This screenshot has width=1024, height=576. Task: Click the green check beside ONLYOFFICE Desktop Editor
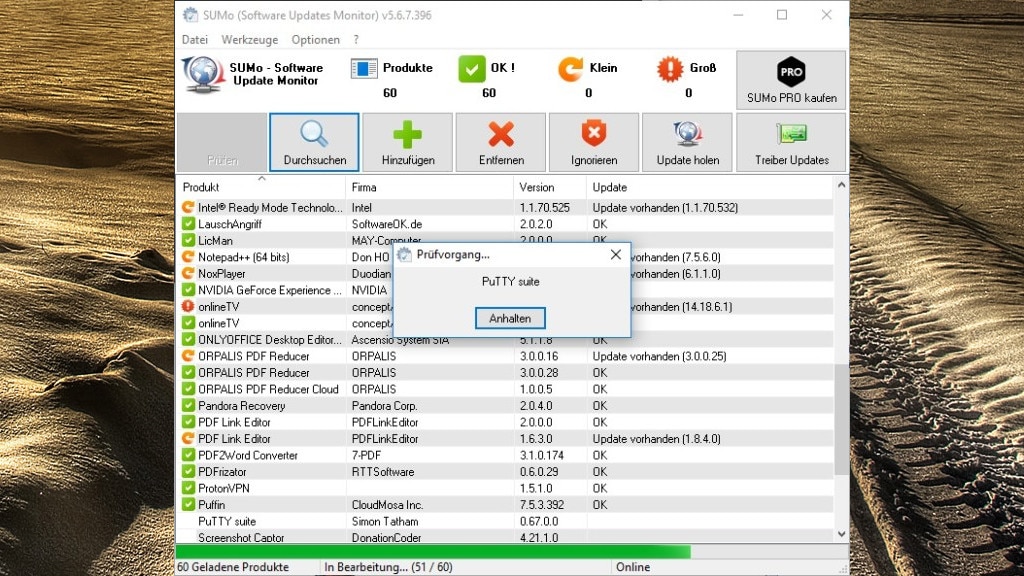click(x=188, y=339)
